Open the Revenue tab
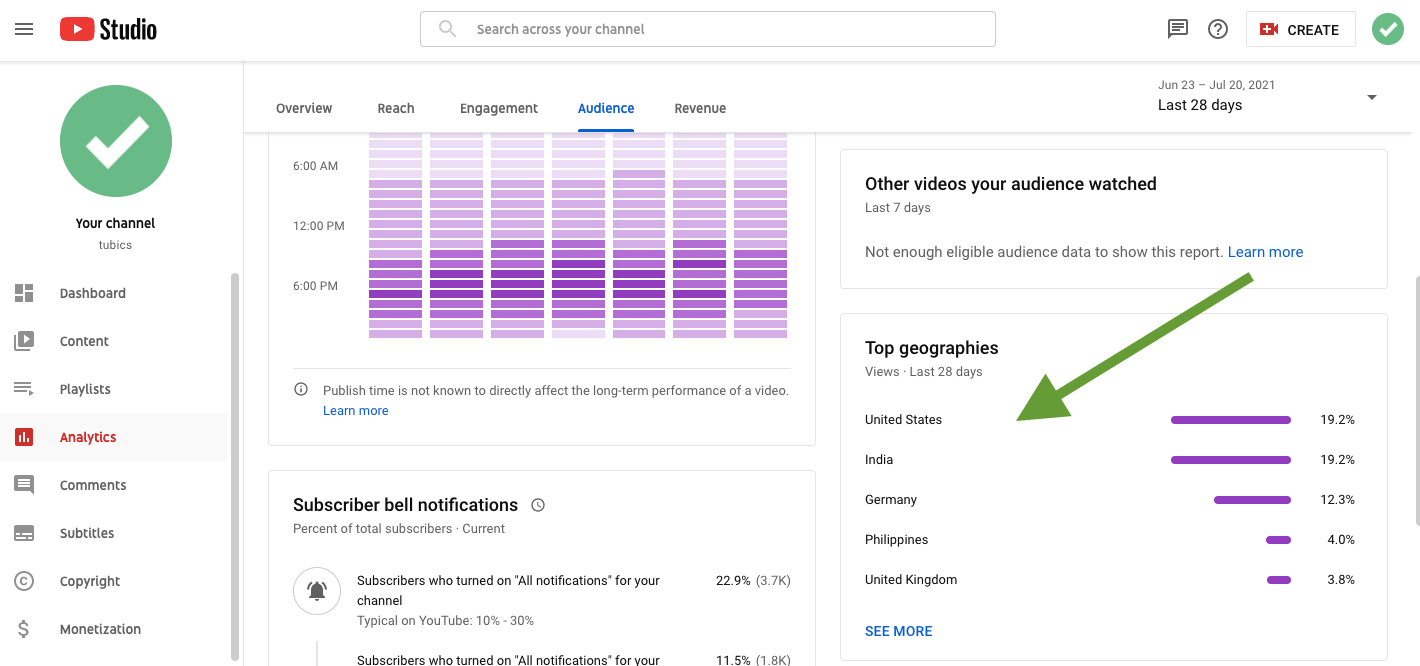 coord(700,108)
